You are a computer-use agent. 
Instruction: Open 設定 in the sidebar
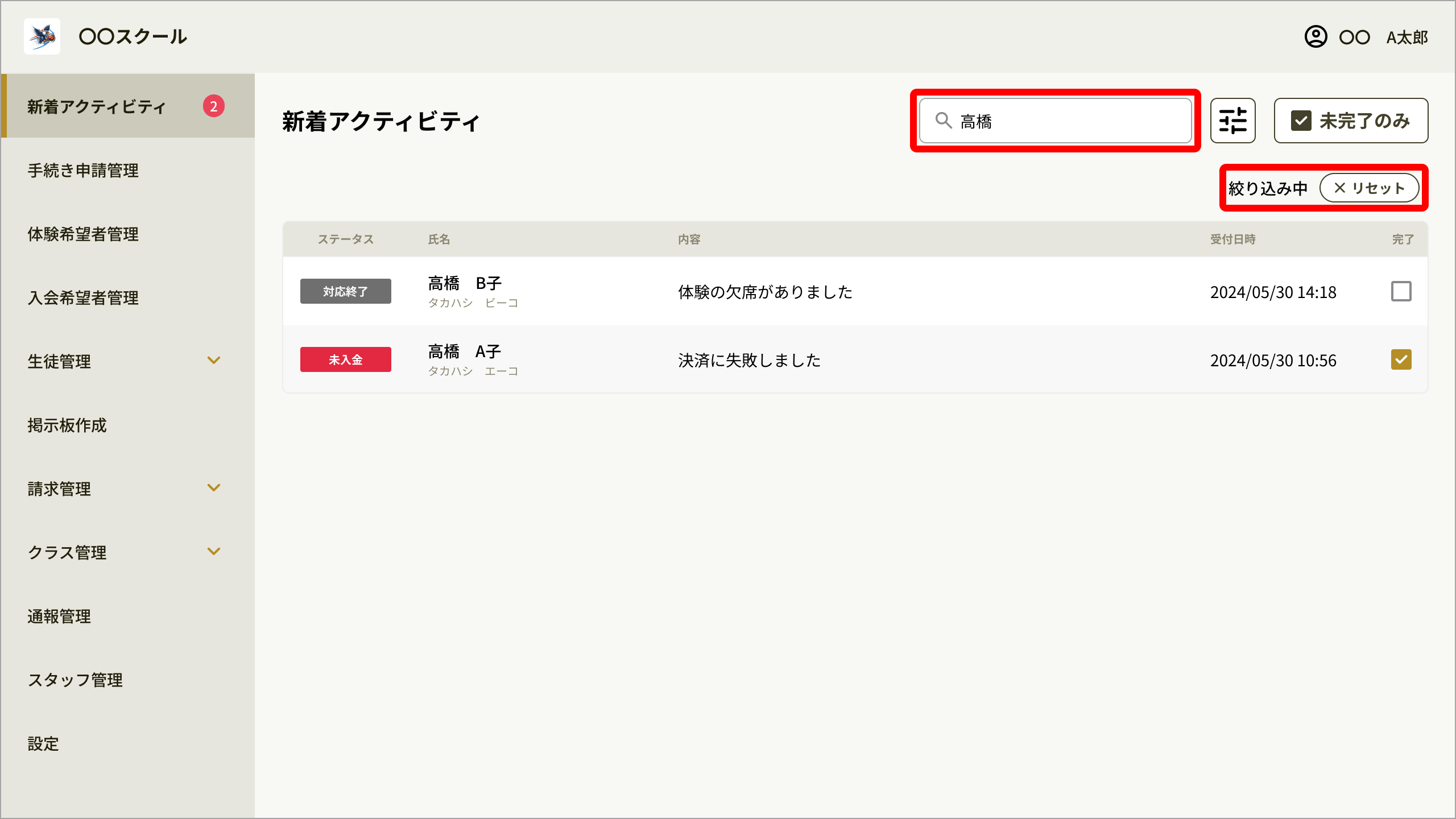click(128, 743)
